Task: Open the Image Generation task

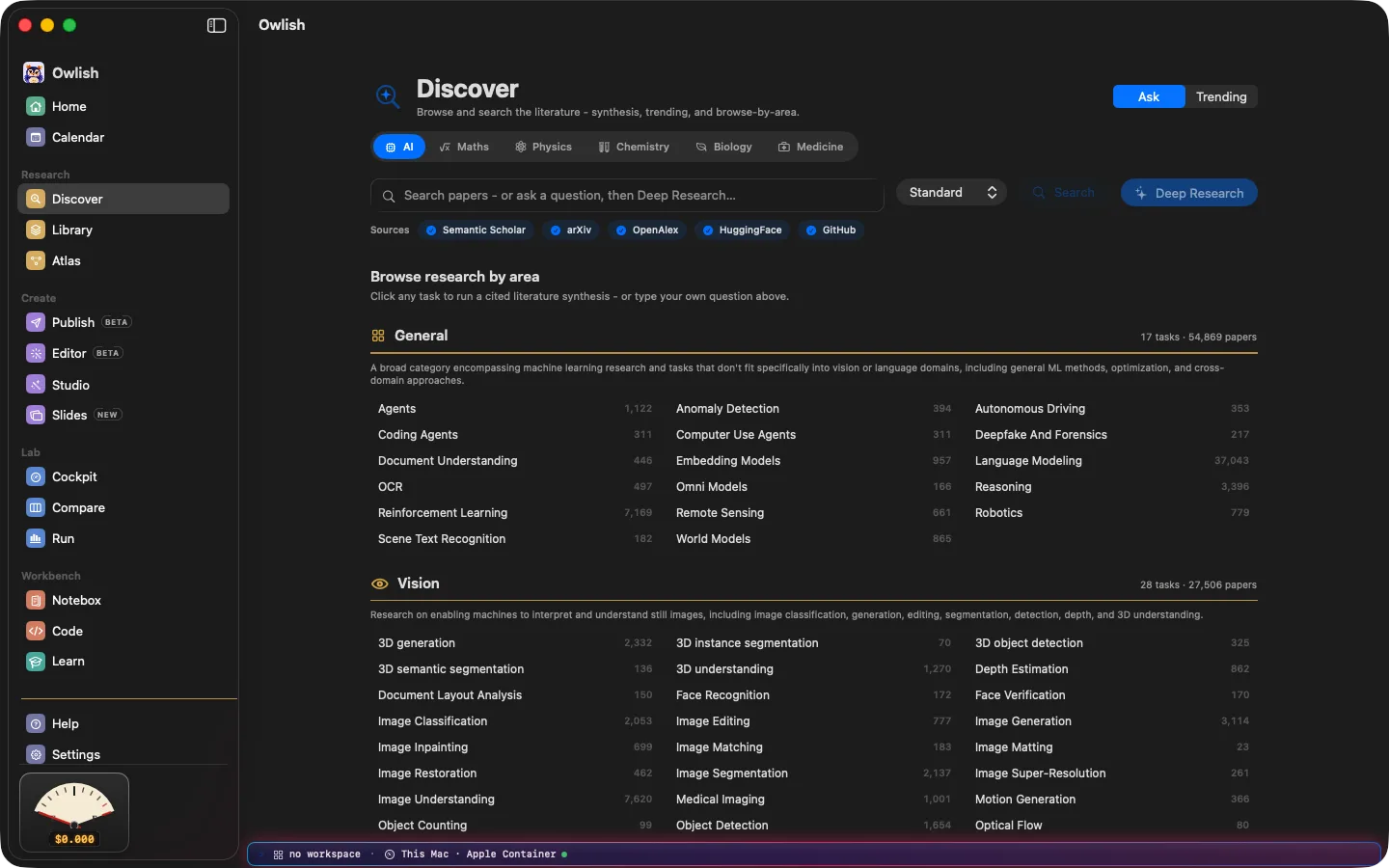Action: click(1112, 721)
